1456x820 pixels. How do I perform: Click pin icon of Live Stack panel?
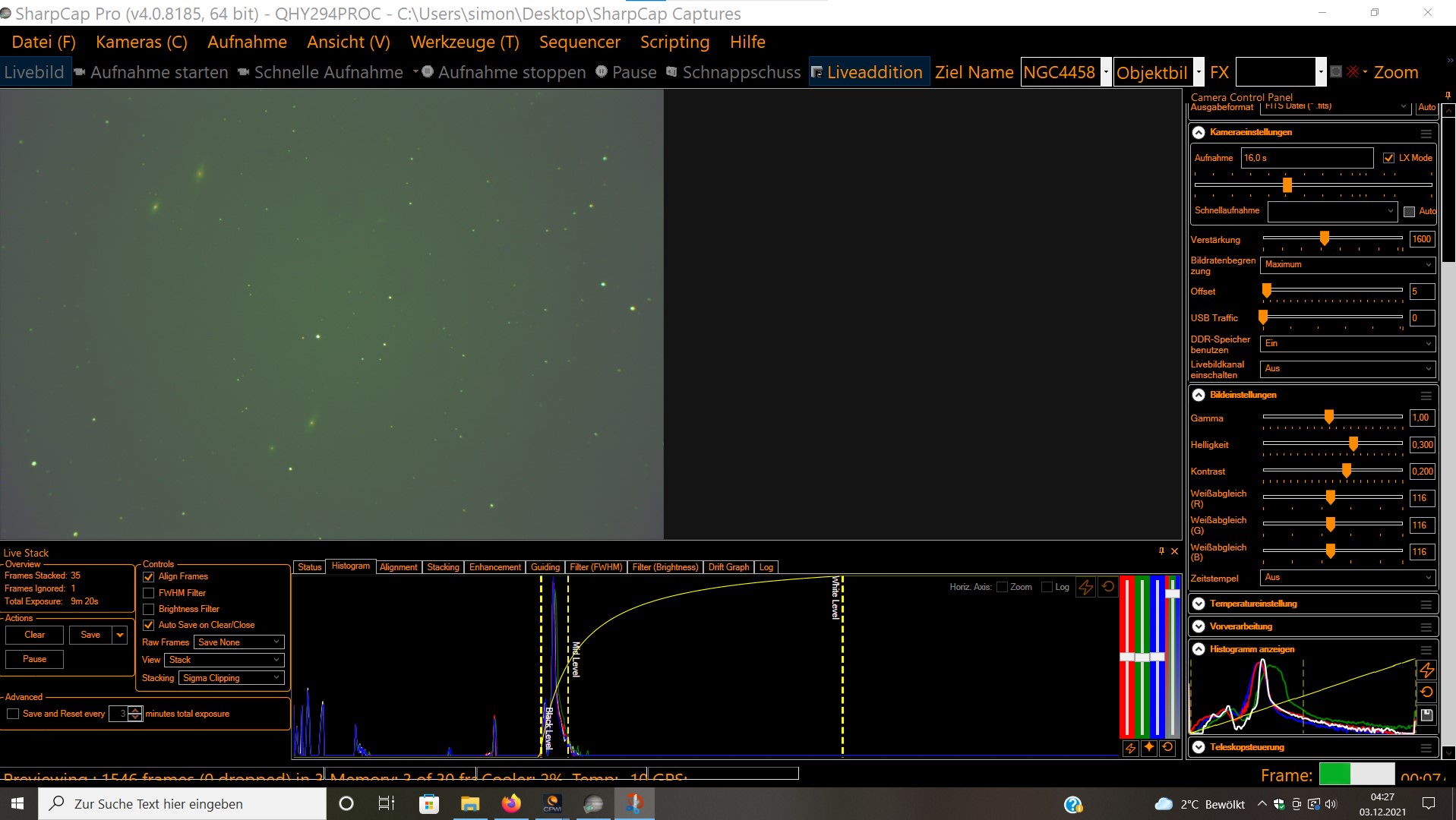coord(1161,551)
